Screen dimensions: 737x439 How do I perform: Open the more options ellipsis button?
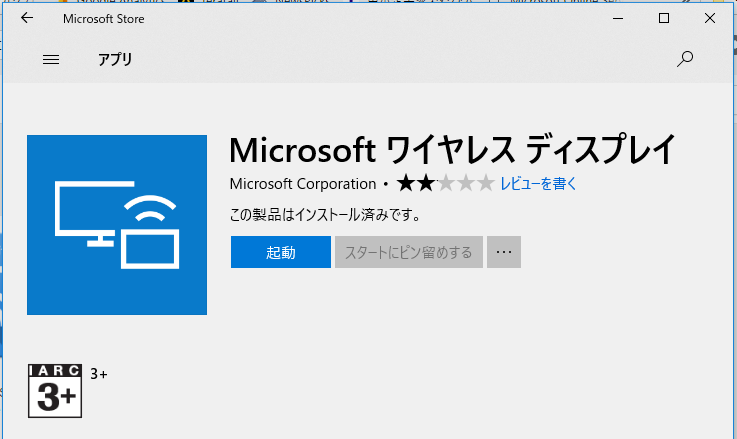click(x=503, y=252)
